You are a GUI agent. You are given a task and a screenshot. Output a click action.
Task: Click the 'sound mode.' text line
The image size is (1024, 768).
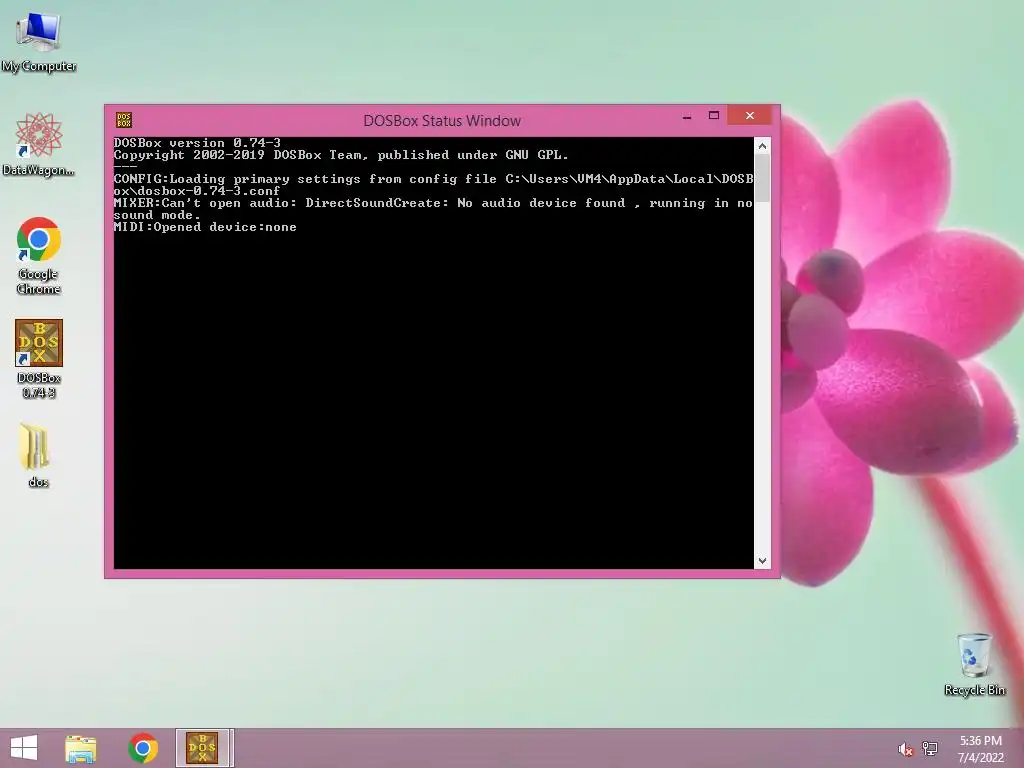(x=157, y=216)
